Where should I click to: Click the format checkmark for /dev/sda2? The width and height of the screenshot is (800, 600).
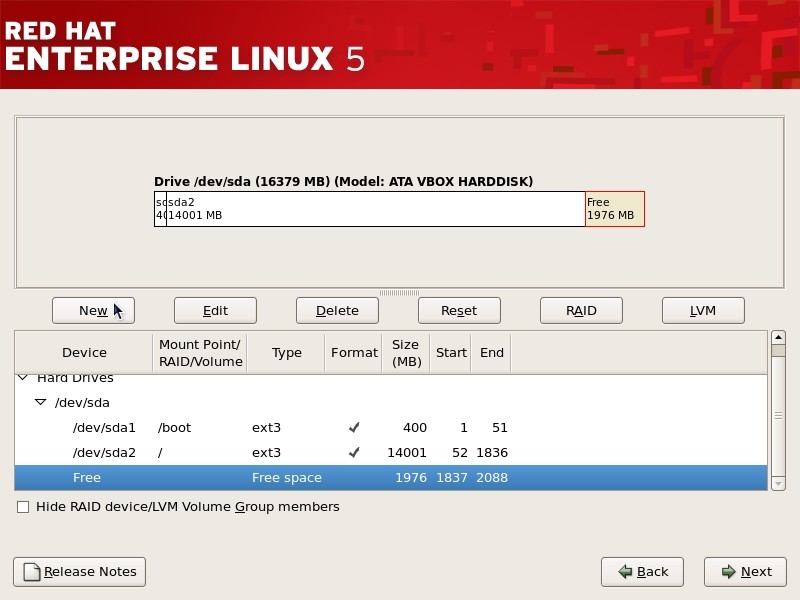[x=354, y=453]
